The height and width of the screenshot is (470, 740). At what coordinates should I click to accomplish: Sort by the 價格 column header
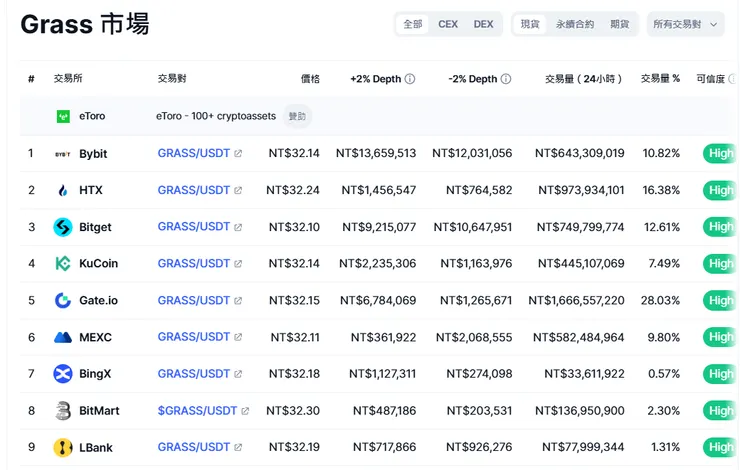pyautogui.click(x=310, y=79)
